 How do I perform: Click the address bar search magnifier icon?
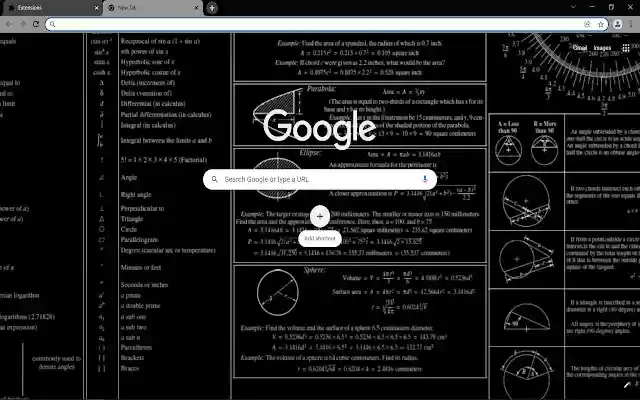(x=53, y=24)
